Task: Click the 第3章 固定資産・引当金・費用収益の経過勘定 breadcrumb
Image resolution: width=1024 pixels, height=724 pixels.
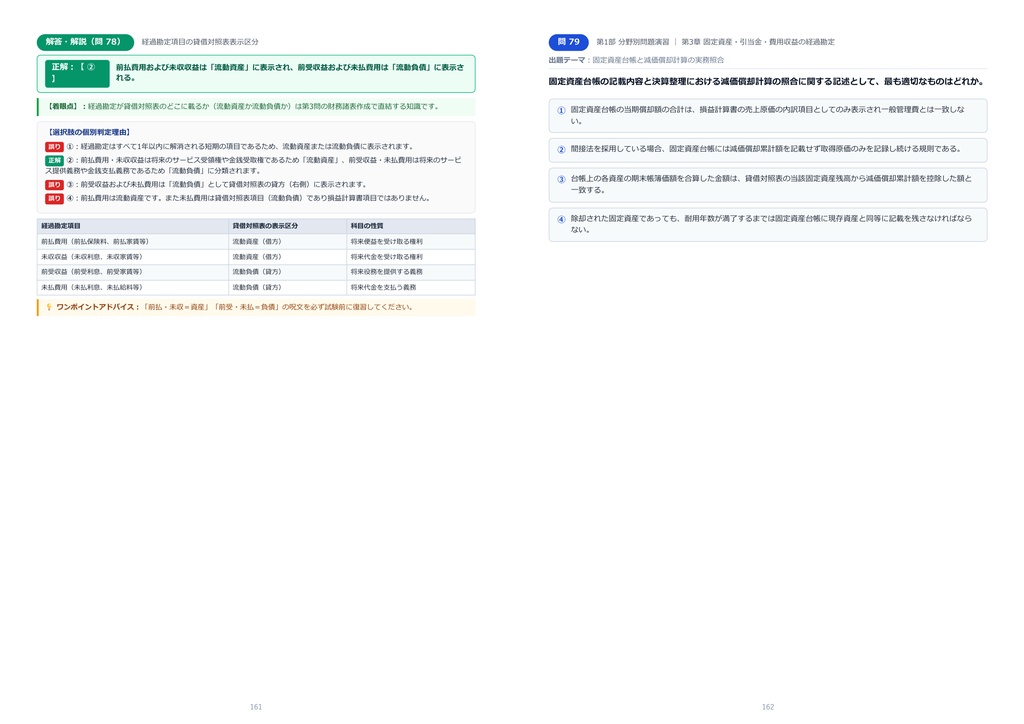Action: 758,42
